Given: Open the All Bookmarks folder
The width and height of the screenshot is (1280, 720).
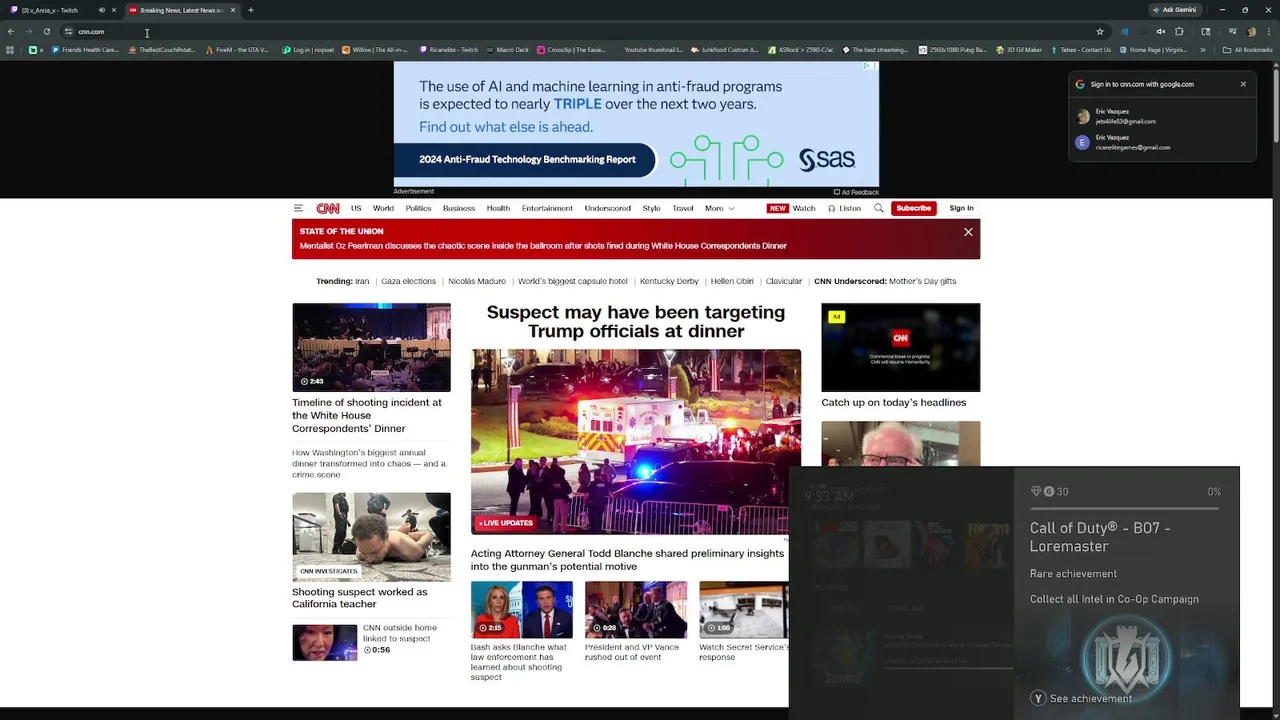Looking at the screenshot, I should coord(1248,50).
